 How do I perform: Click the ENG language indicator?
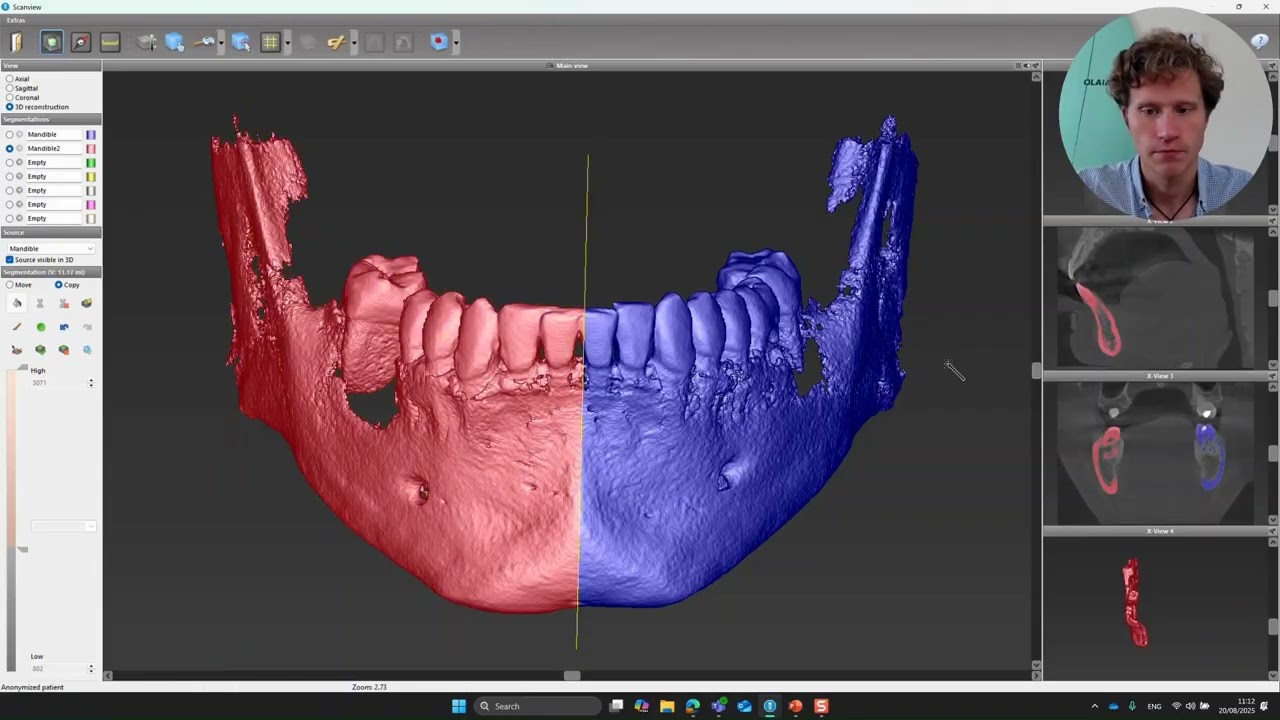[1154, 706]
